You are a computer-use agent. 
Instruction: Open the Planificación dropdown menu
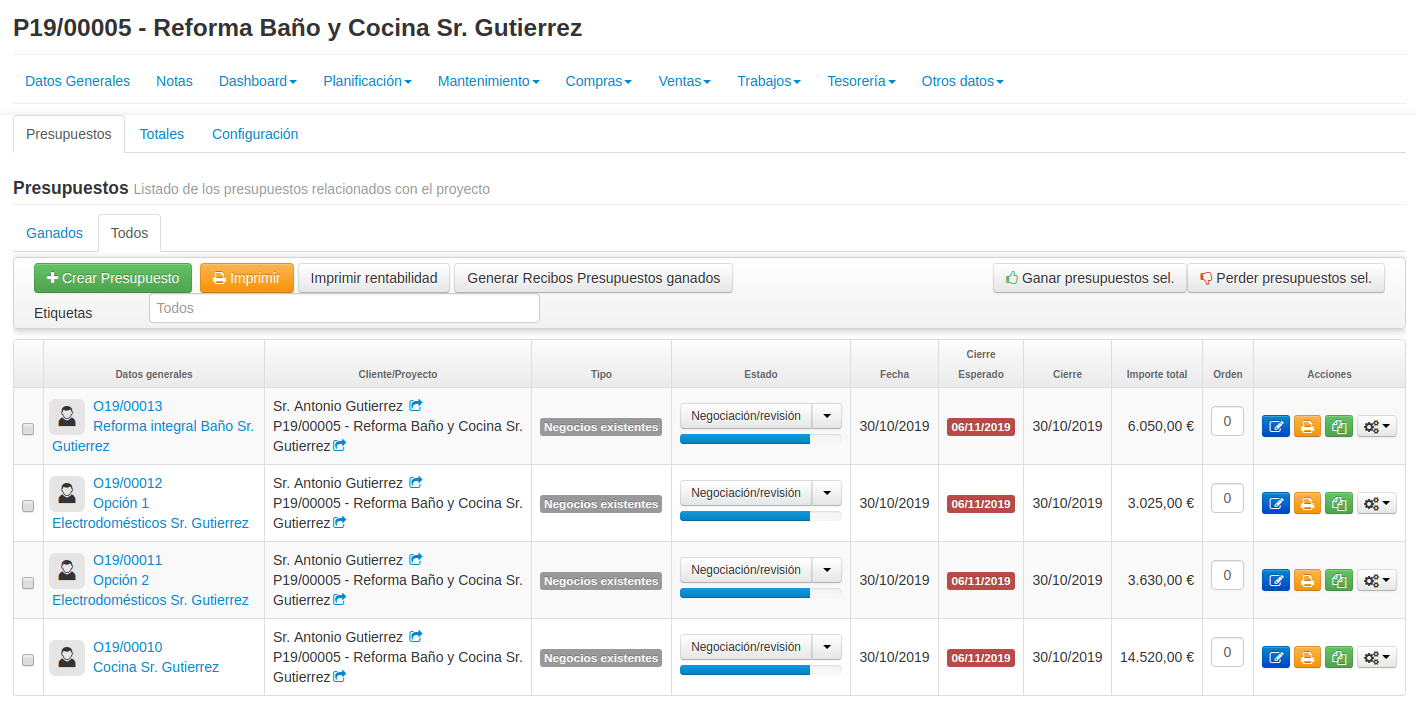pos(367,81)
